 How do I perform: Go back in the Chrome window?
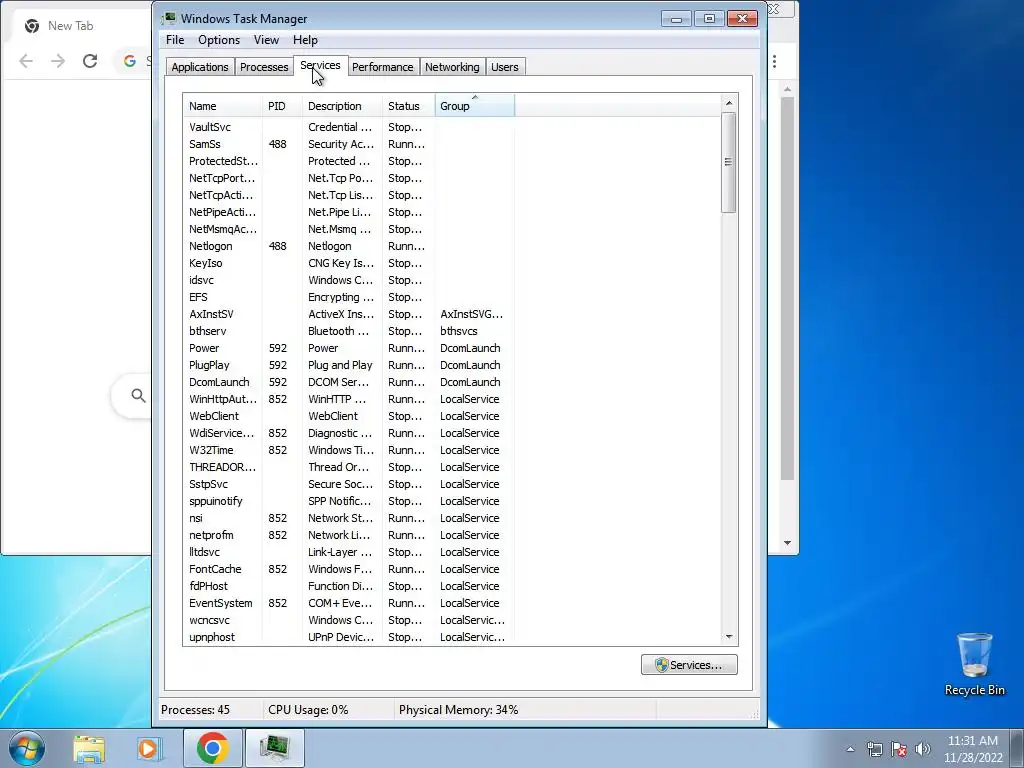[26, 61]
